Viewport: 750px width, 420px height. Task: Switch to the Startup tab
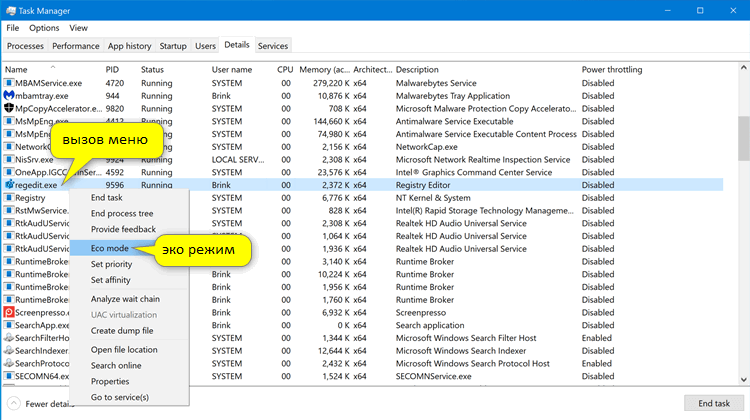pos(173,46)
